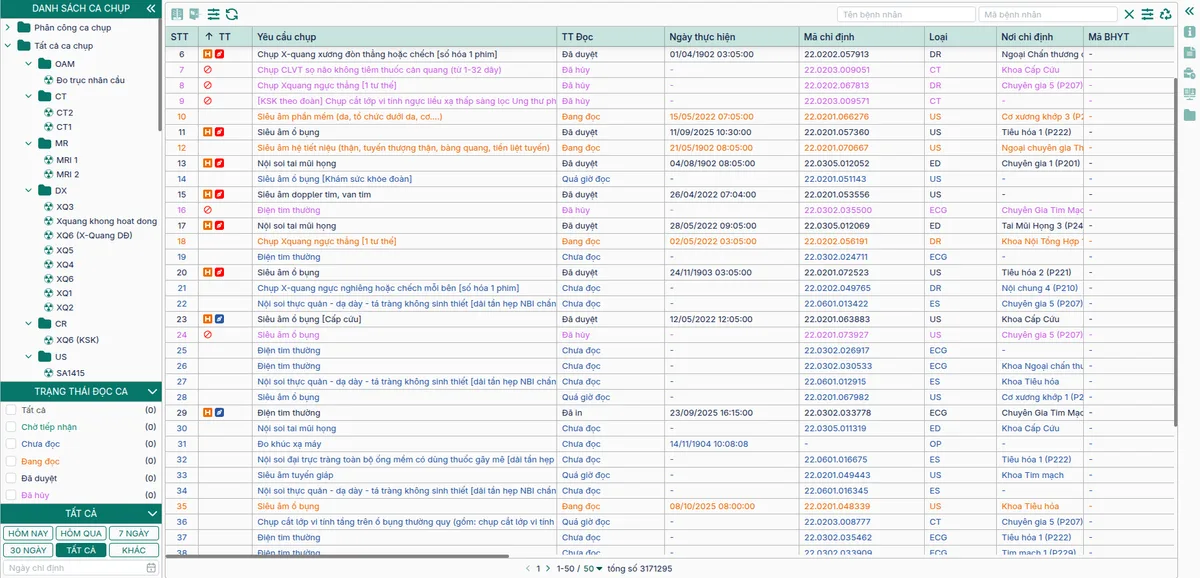Select the 30 NGÀY date filter
The height and width of the screenshot is (578, 1200).
point(28,551)
